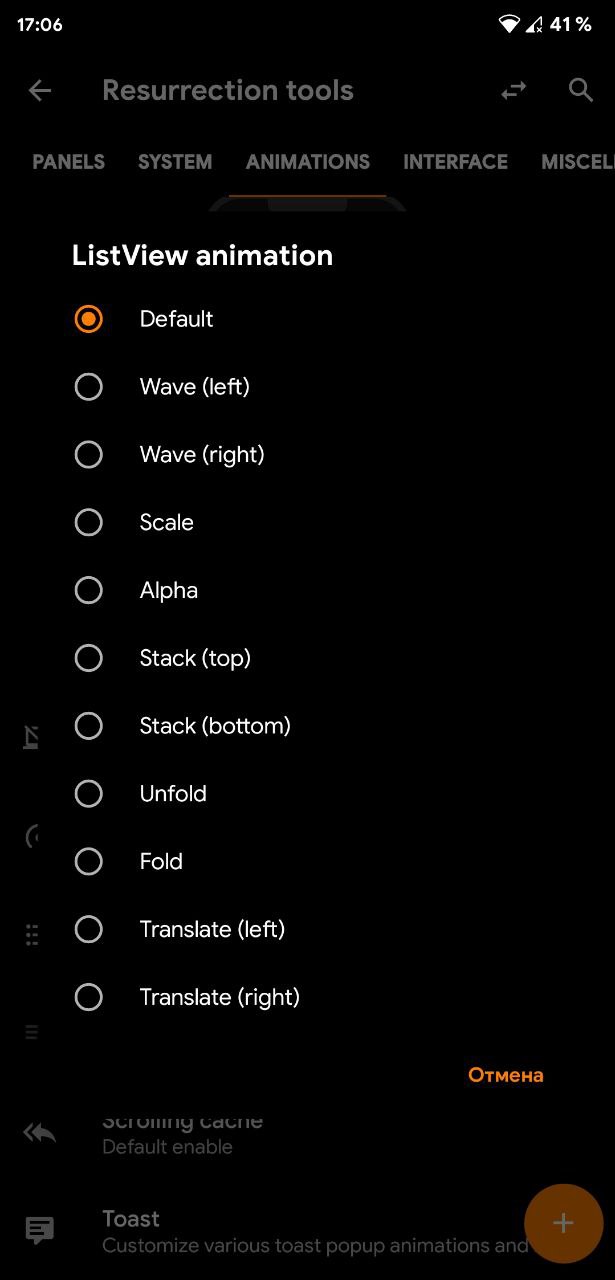Tap the swap arrows icon in header
Image resolution: width=615 pixels, height=1280 pixels.
tap(513, 91)
